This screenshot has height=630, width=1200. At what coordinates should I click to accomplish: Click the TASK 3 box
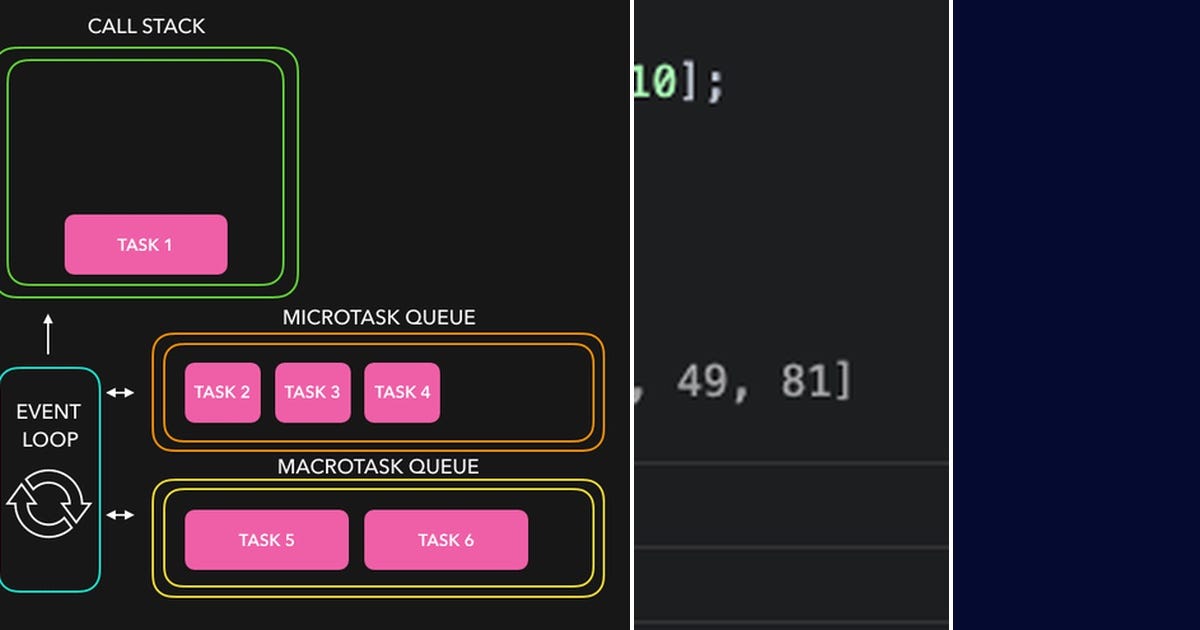tap(312, 392)
